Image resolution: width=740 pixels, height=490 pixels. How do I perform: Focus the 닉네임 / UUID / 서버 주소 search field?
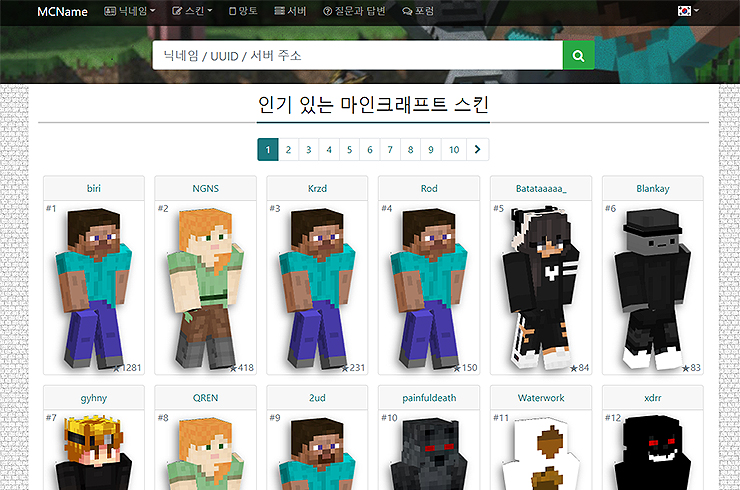(x=358, y=56)
